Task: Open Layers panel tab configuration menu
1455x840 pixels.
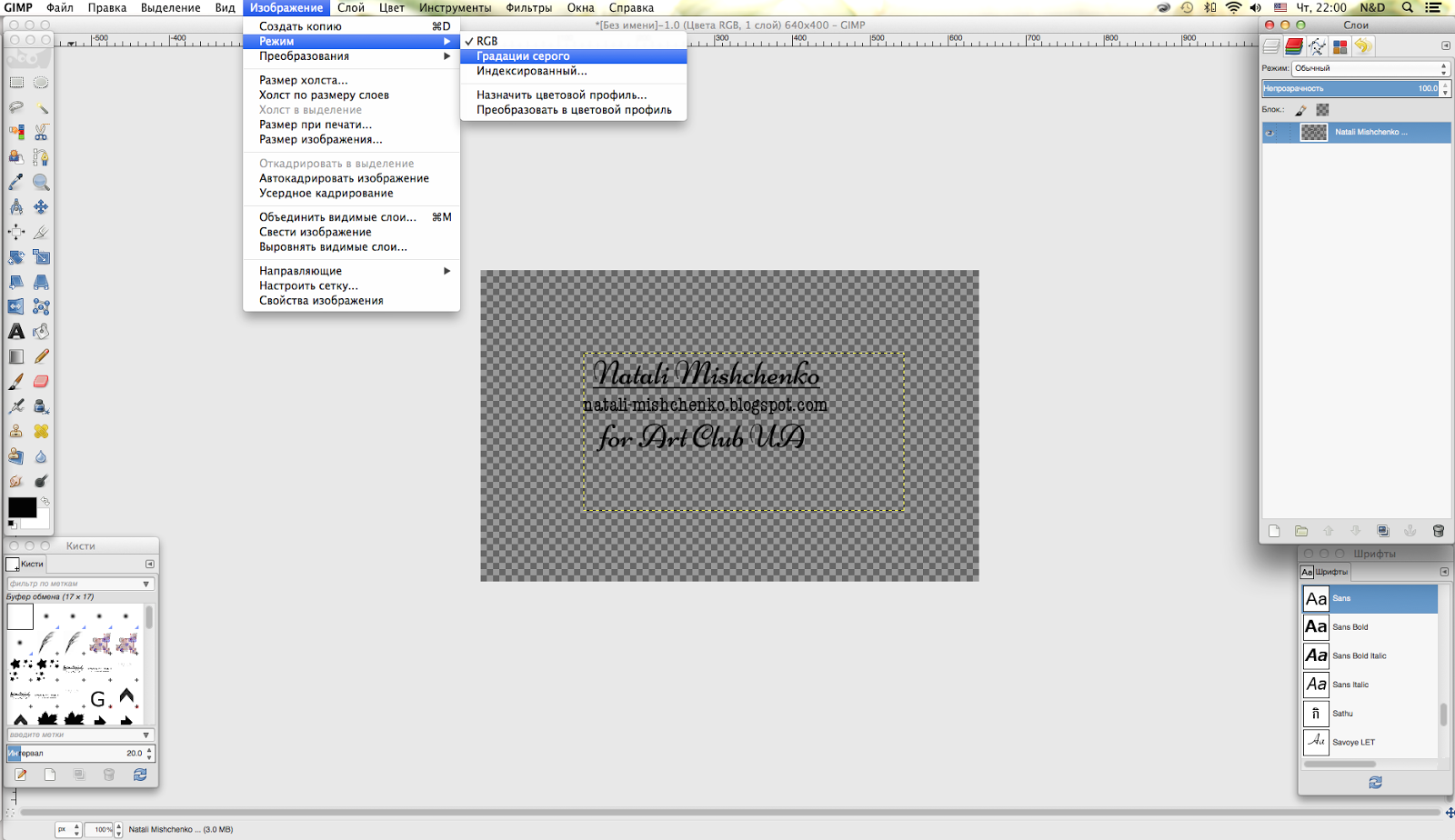Action: click(x=1446, y=45)
